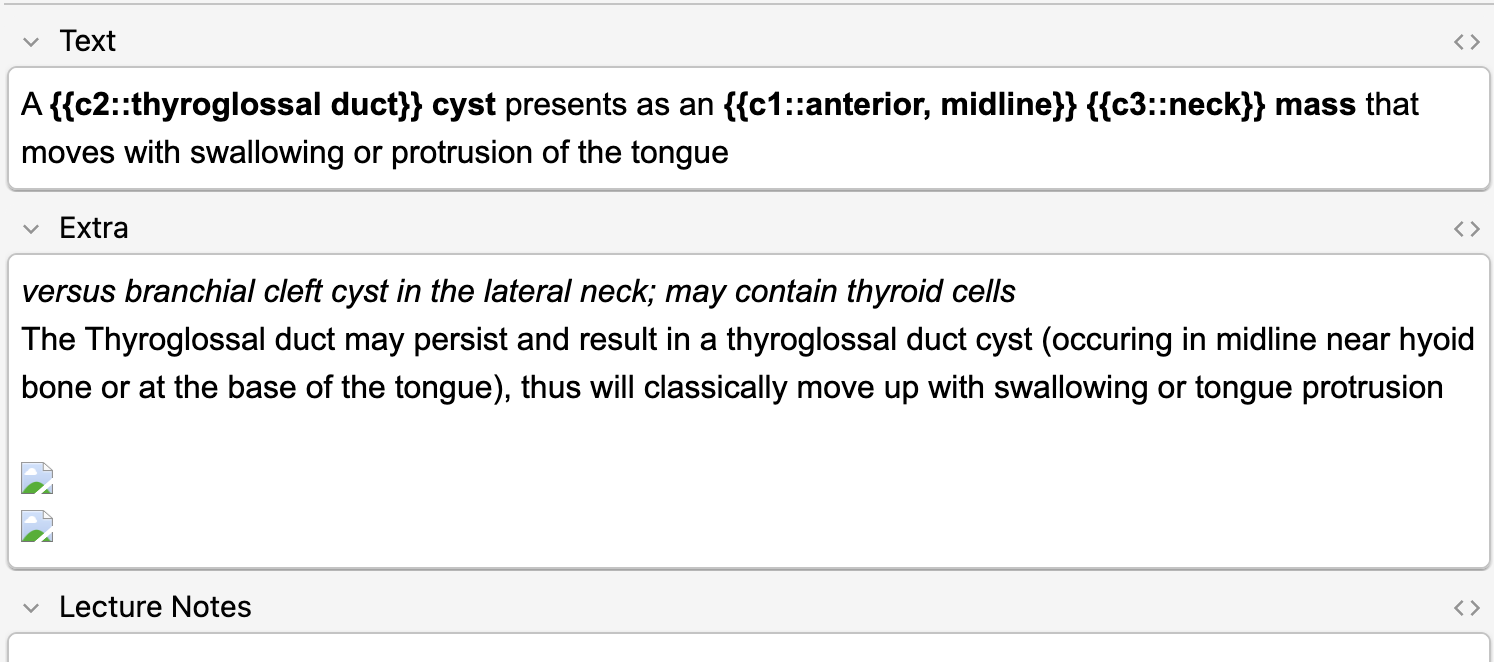The image size is (1494, 662).
Task: Place cursor in the c1 anterior, midline cloze
Action: 892,105
